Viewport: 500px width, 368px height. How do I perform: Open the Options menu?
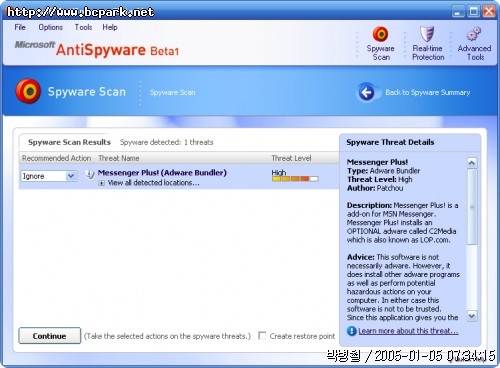pyautogui.click(x=51, y=27)
